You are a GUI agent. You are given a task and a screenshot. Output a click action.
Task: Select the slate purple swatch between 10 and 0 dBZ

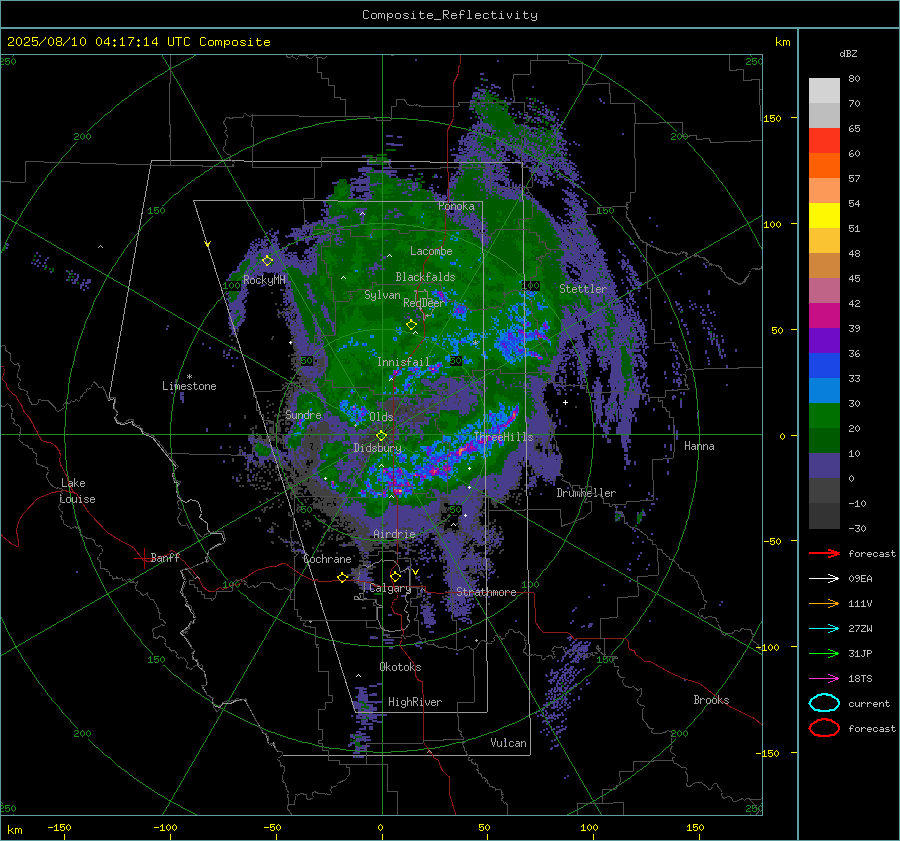pos(824,466)
